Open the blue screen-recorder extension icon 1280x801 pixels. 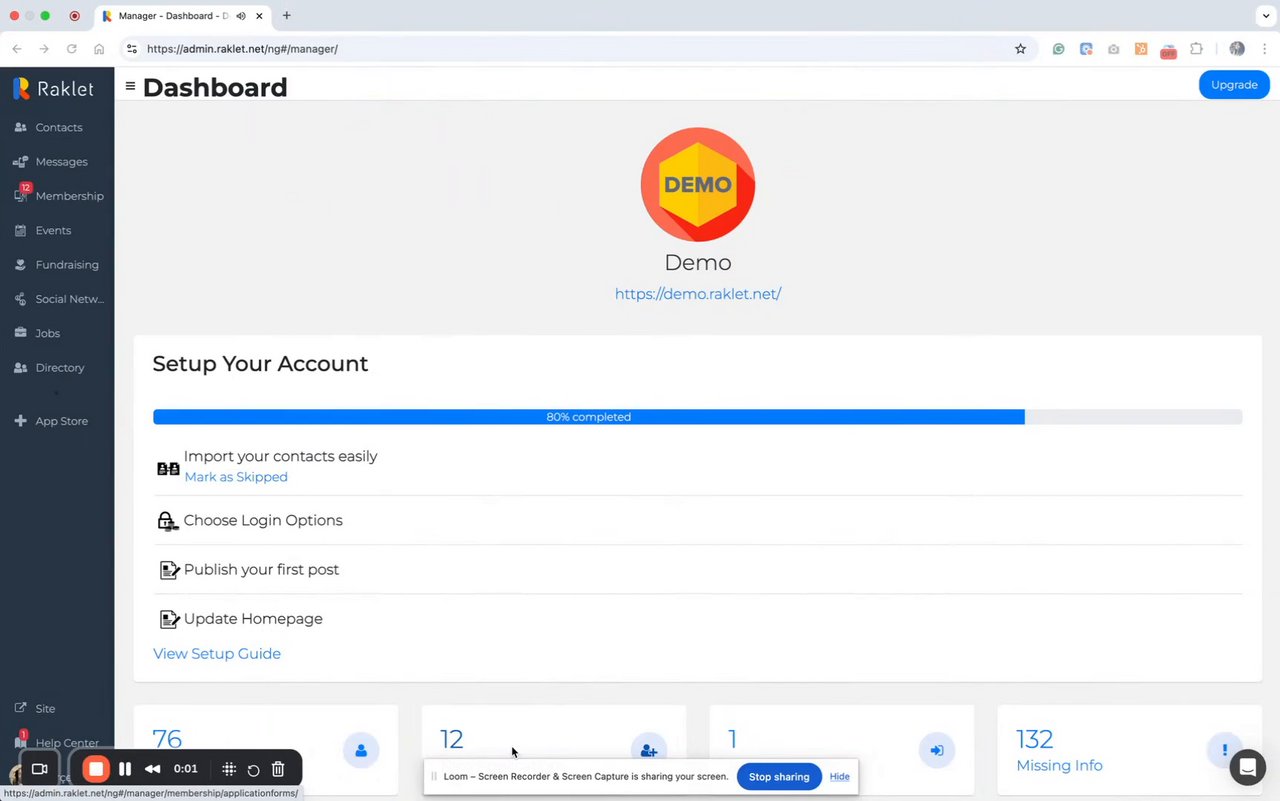(1086, 49)
